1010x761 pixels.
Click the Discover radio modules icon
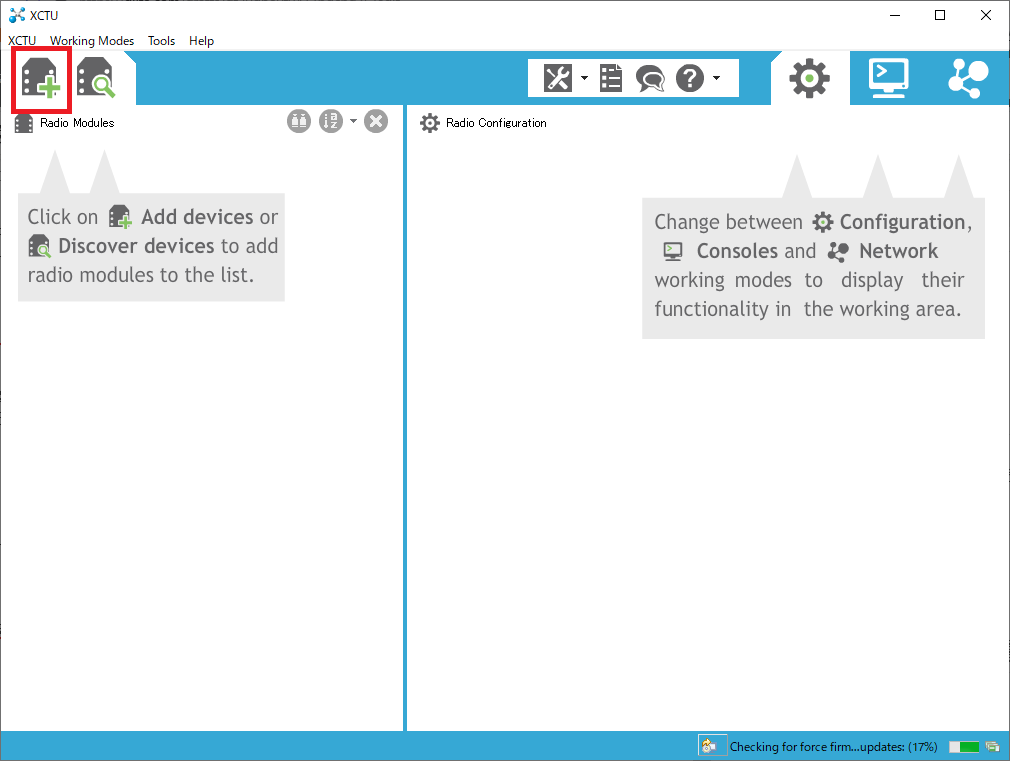pyautogui.click(x=96, y=78)
